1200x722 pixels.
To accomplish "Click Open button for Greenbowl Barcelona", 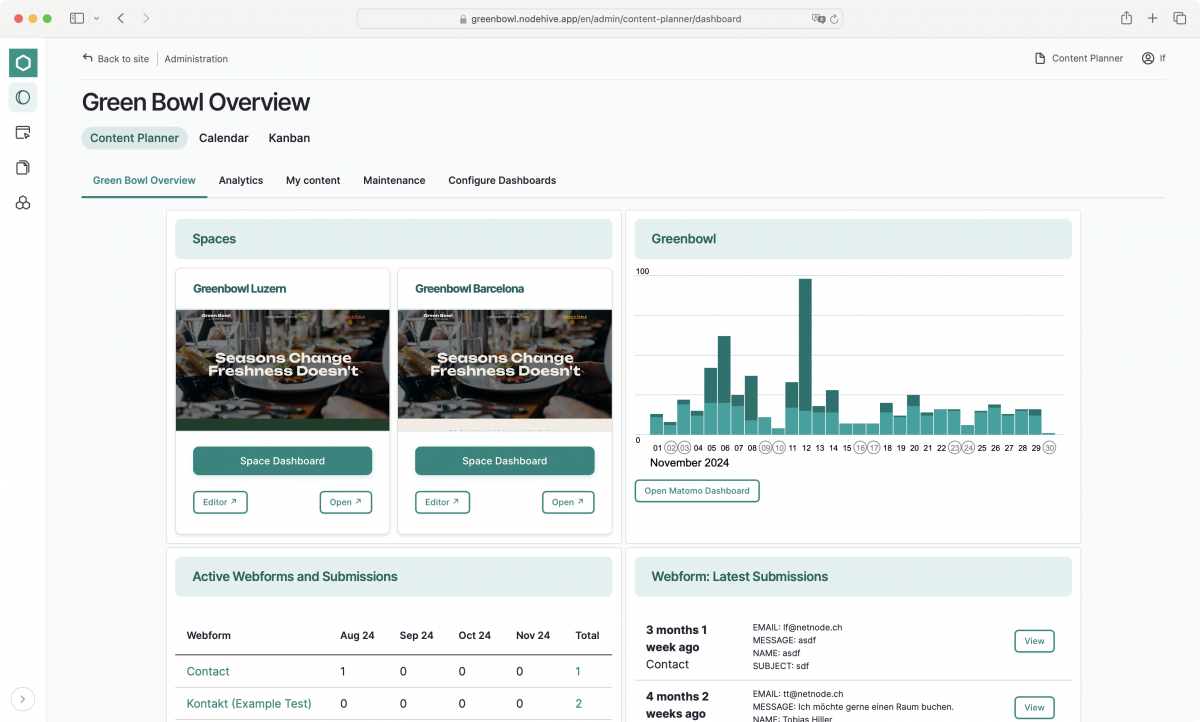I will (x=568, y=502).
